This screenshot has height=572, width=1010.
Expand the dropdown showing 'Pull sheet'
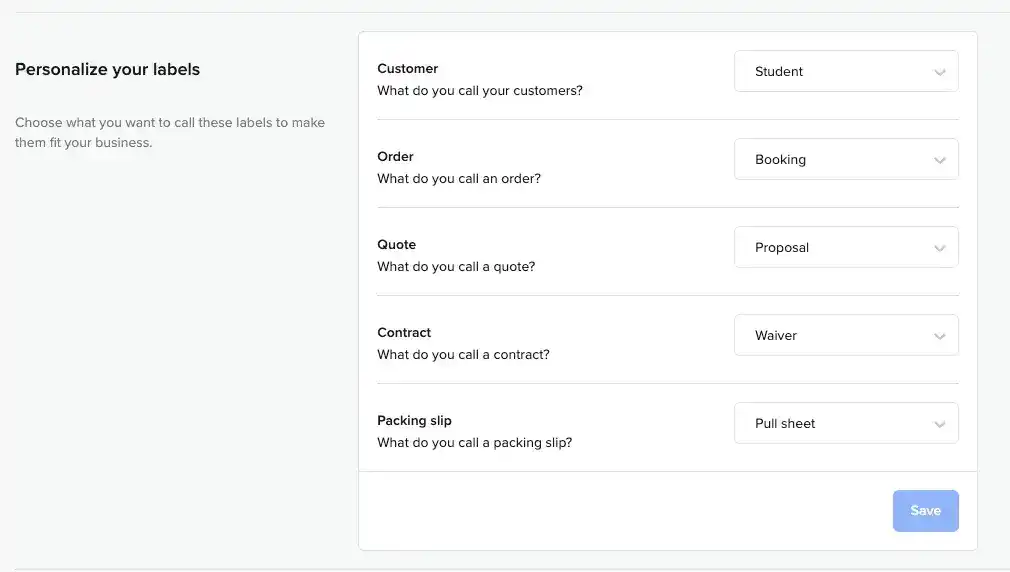845,424
